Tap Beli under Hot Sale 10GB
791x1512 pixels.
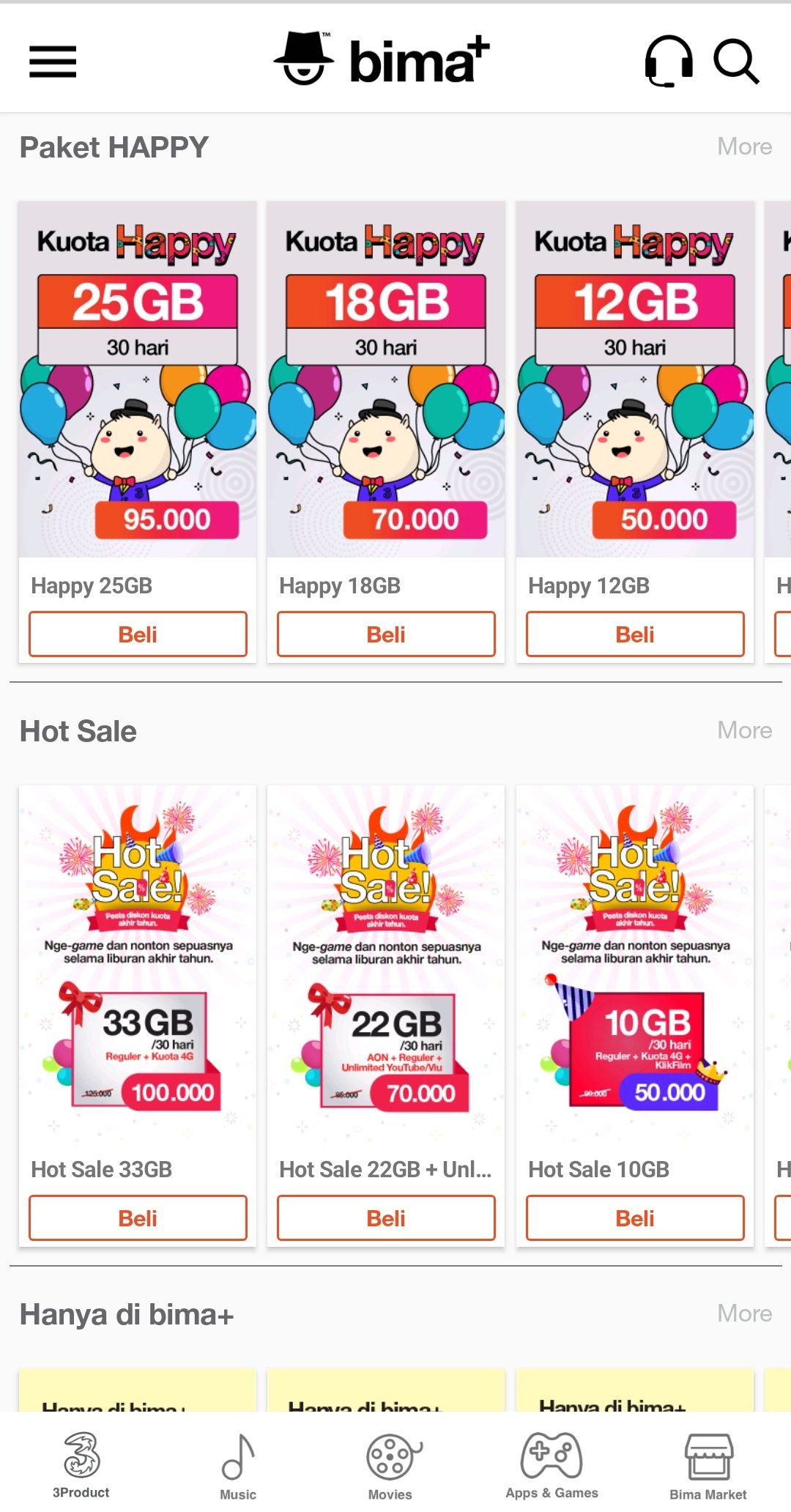(635, 1218)
